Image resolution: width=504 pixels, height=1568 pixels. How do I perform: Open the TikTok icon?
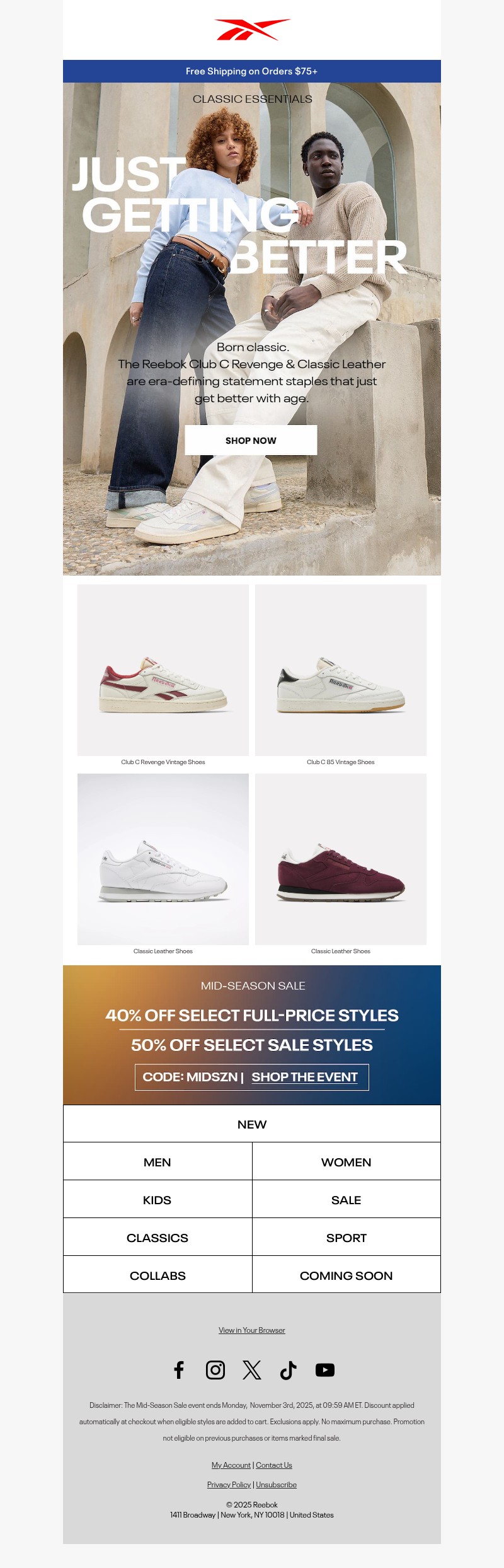tap(289, 1370)
